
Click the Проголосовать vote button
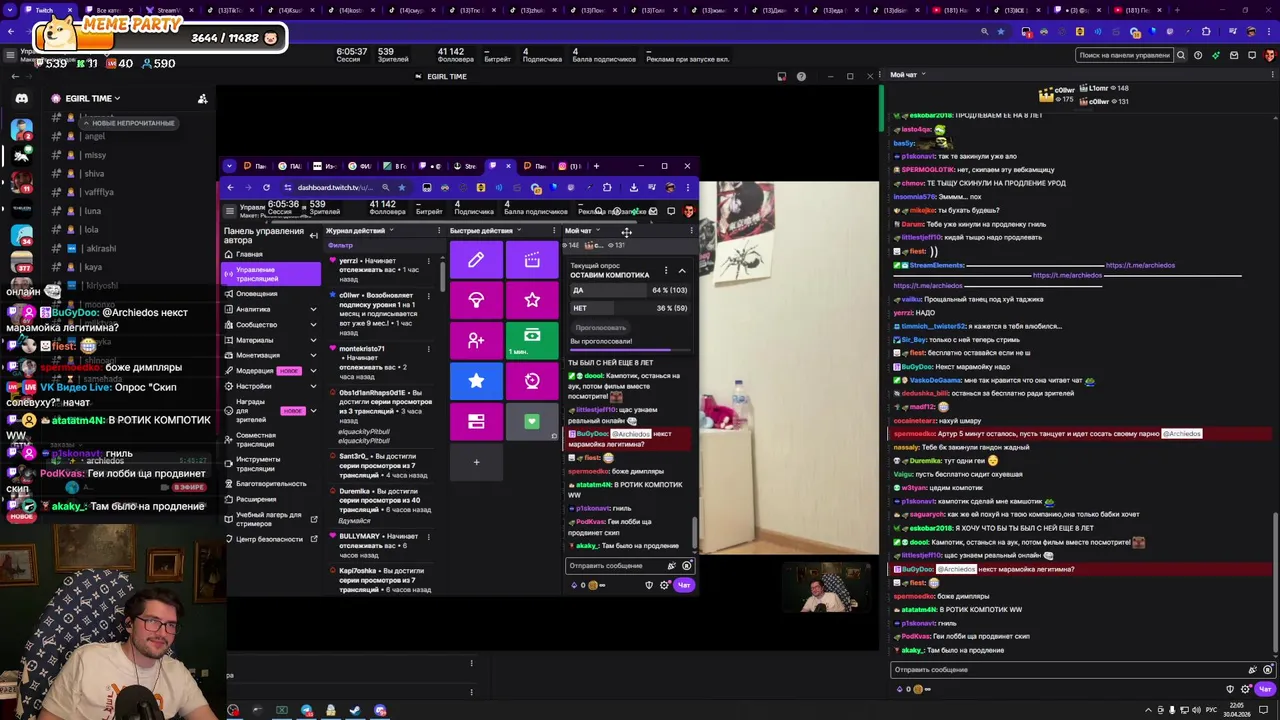tap(601, 328)
